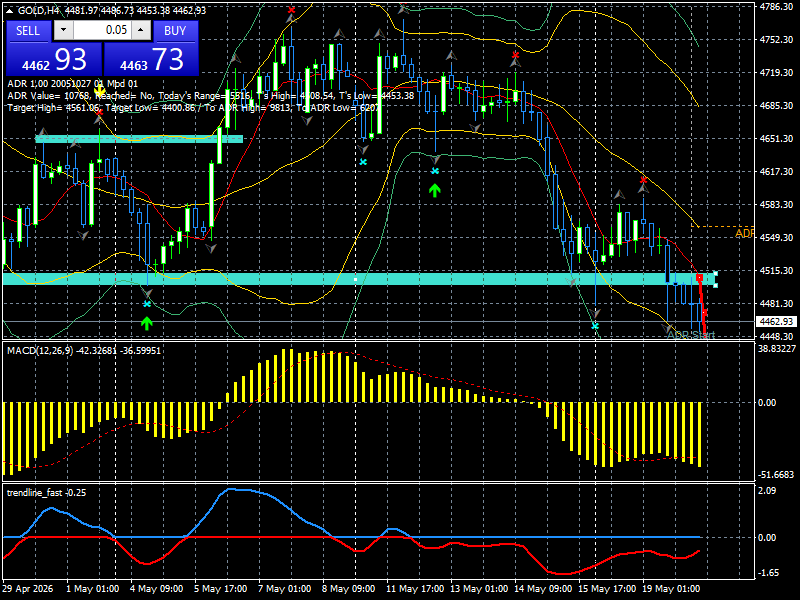
Task: Click the 4651.30 price axis label
Action: tap(776, 139)
